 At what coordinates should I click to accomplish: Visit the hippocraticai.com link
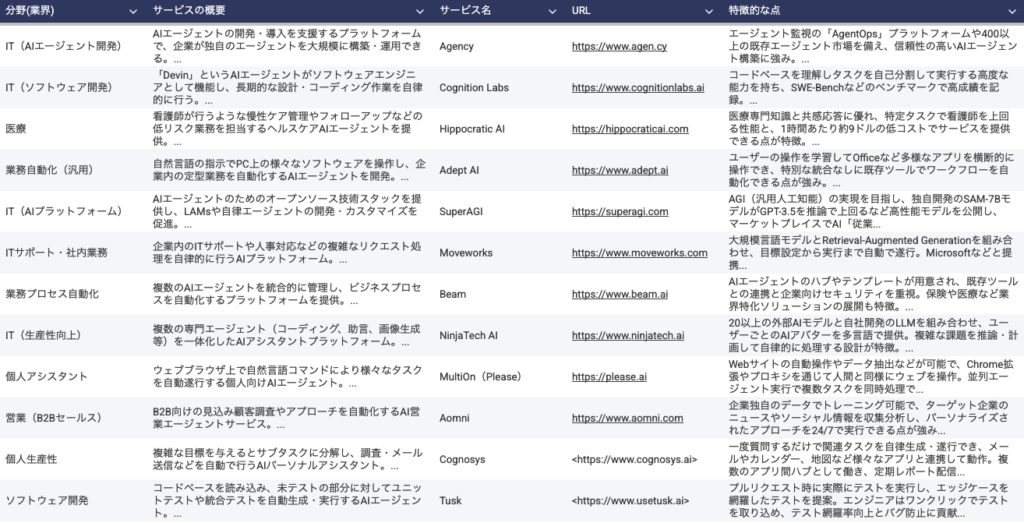[630, 129]
